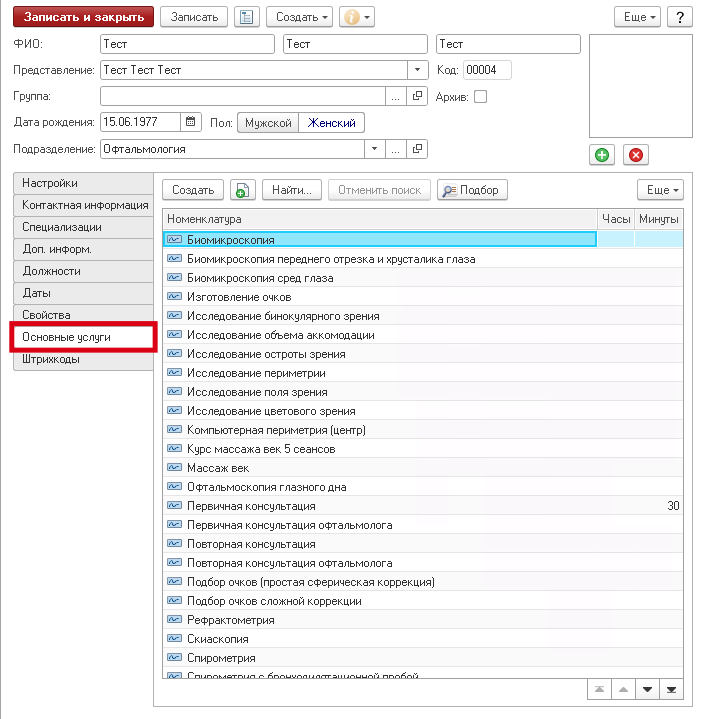
Task: Click the help question mark button
Action: point(680,18)
